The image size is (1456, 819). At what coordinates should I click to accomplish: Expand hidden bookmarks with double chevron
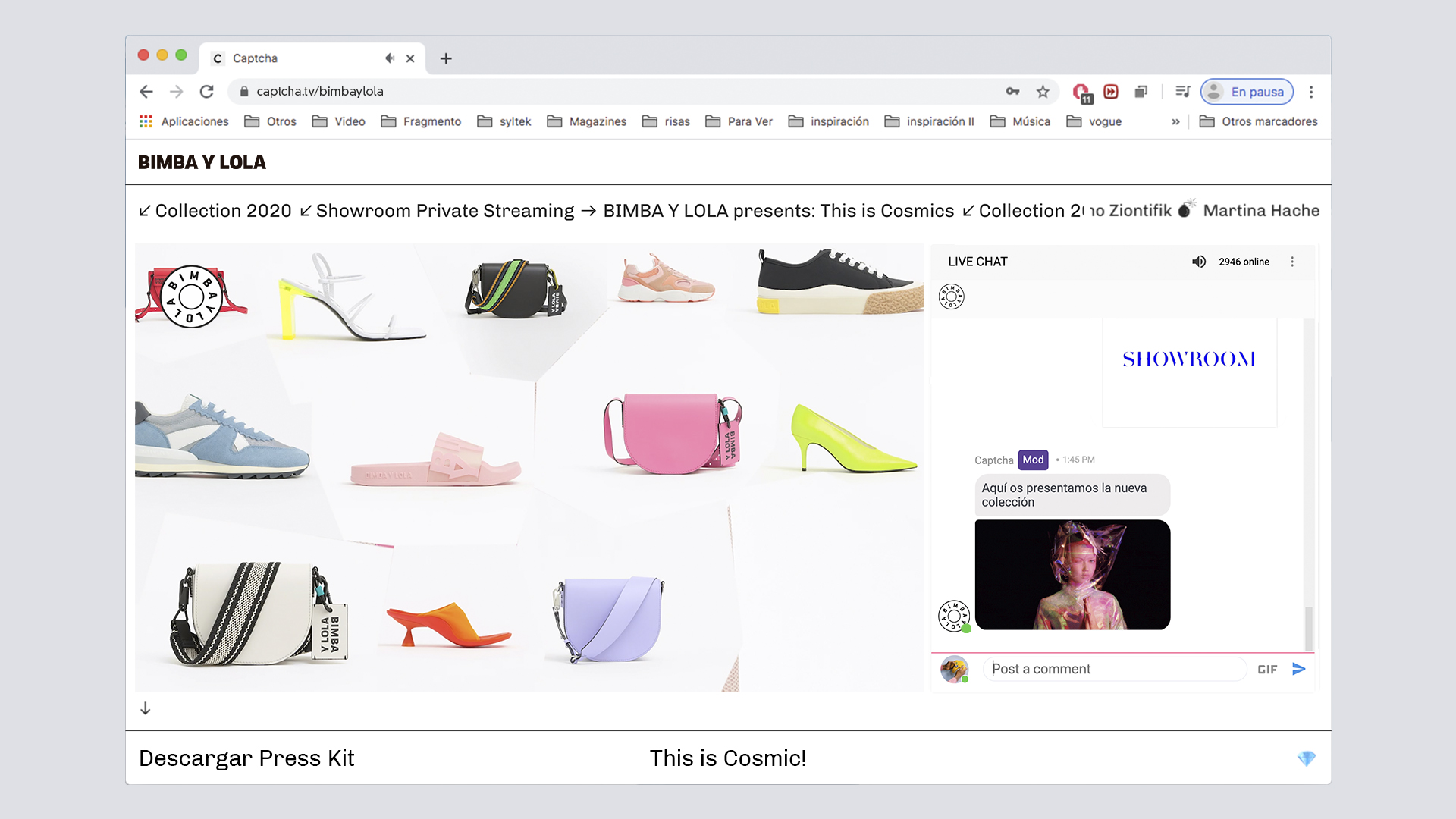[1175, 121]
